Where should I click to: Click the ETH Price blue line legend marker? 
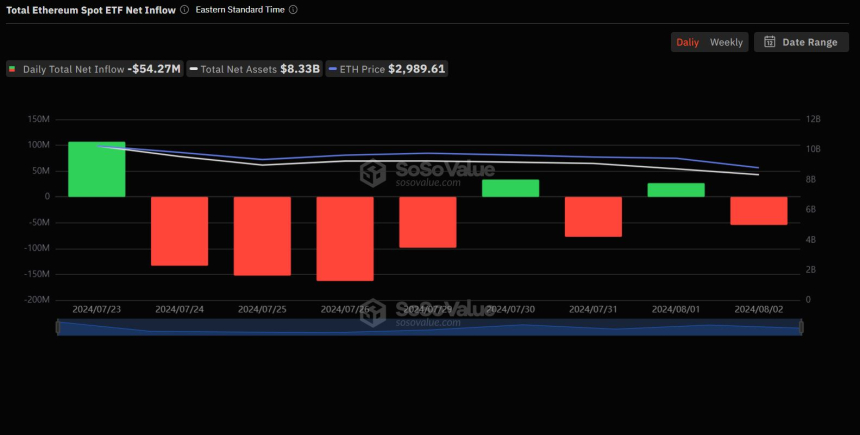[335, 70]
